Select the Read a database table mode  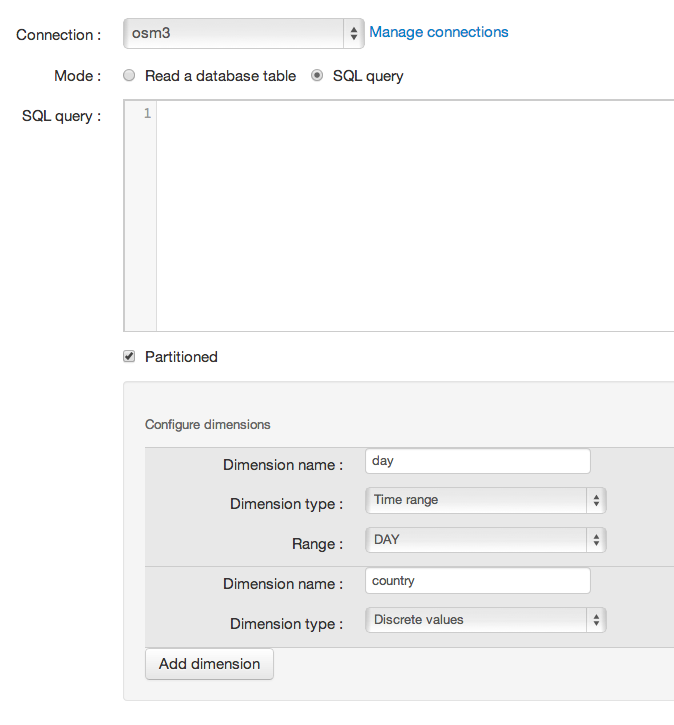click(129, 75)
